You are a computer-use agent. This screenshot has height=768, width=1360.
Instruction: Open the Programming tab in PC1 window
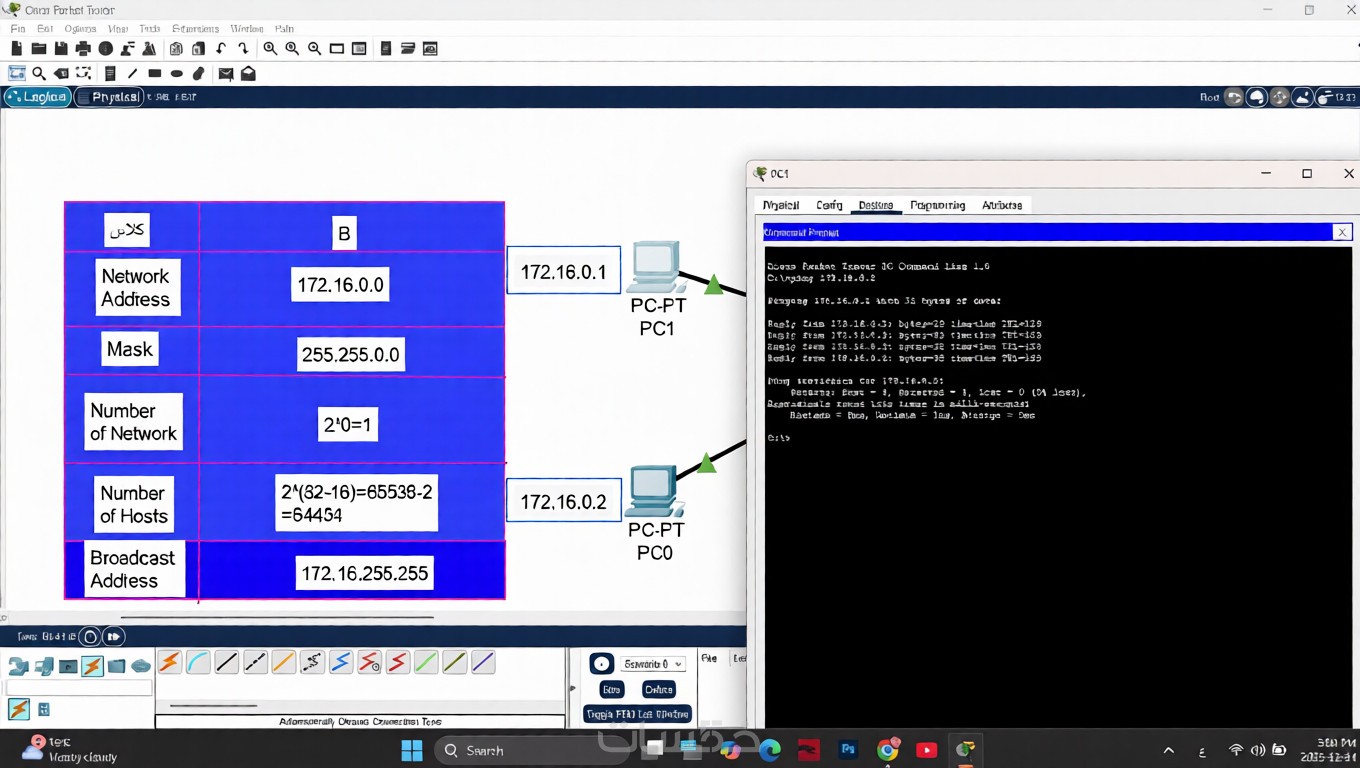tap(937, 205)
